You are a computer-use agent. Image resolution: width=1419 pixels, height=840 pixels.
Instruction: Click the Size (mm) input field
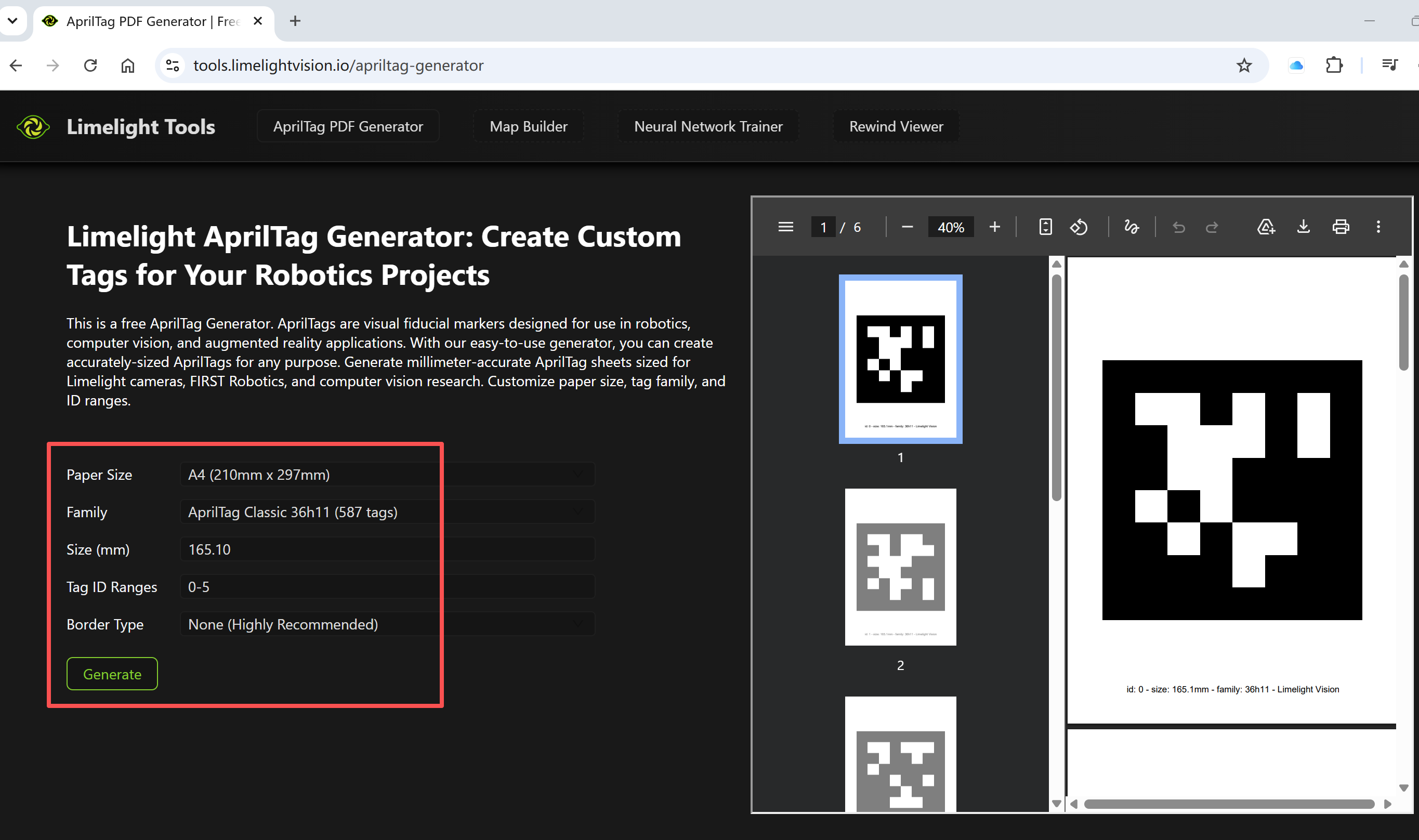(388, 549)
